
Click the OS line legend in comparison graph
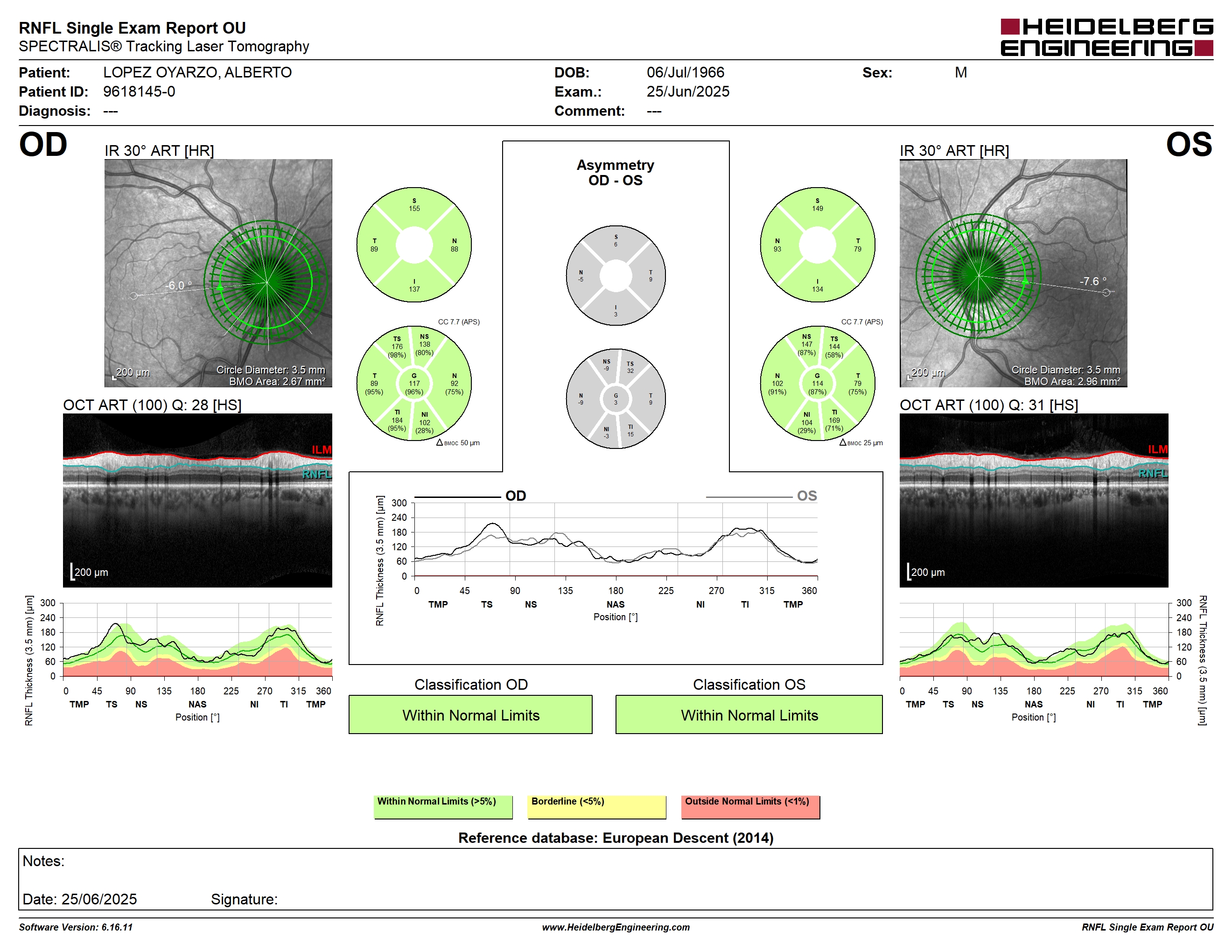pos(761,496)
